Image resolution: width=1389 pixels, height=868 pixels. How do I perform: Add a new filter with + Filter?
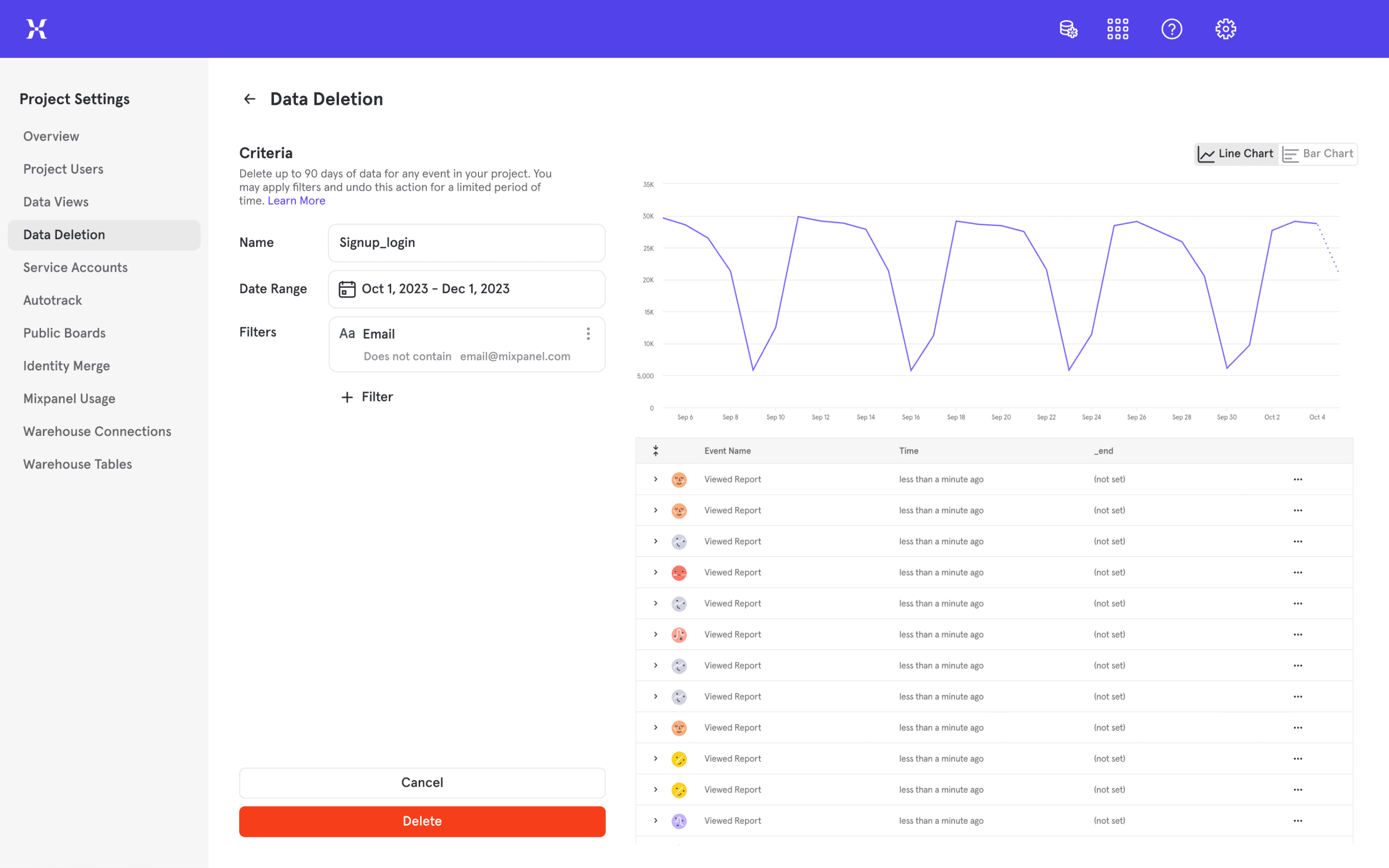coord(367,396)
